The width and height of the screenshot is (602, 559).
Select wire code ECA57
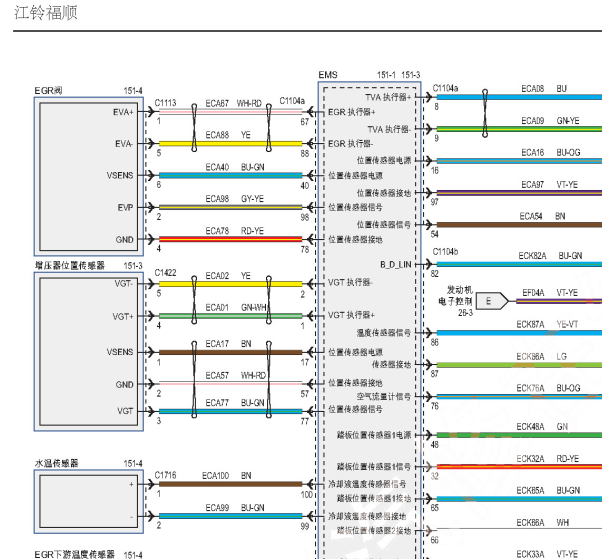click(217, 375)
